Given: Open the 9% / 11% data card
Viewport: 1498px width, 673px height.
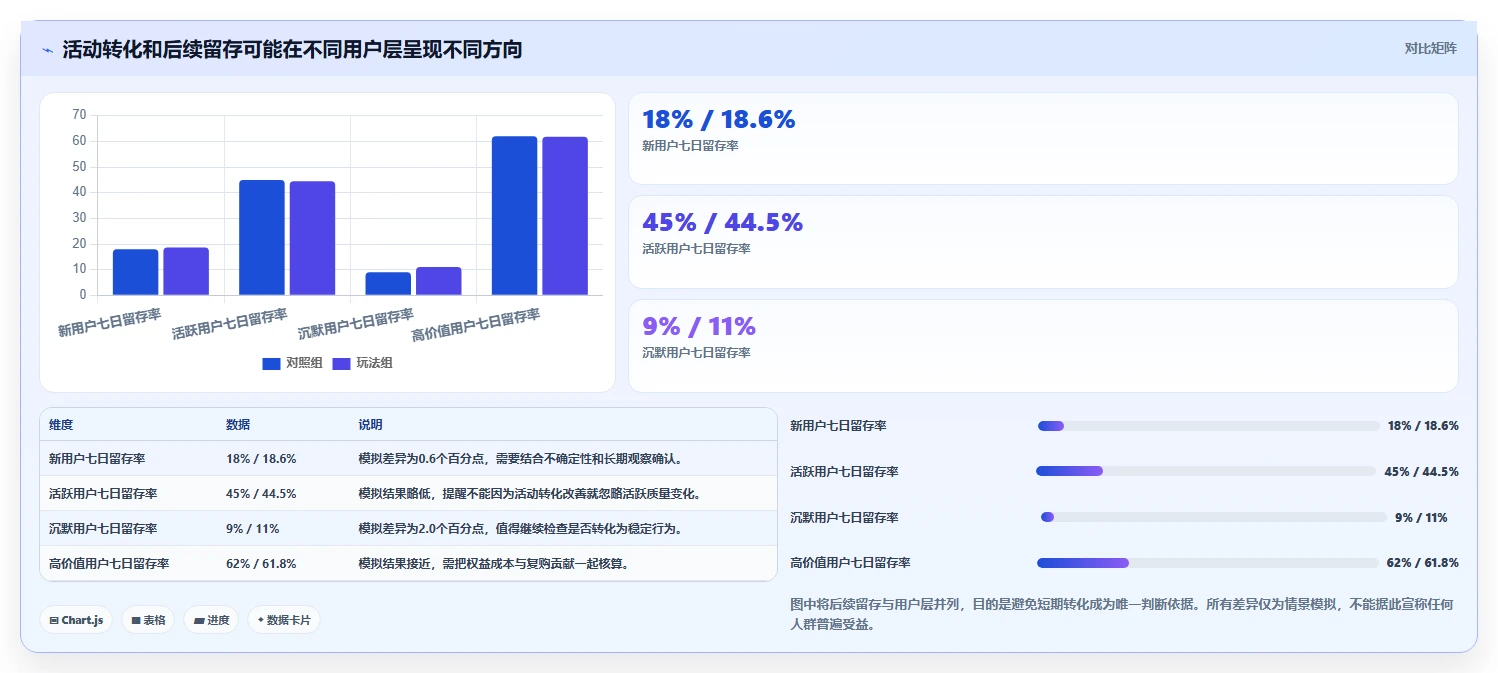Looking at the screenshot, I should click(x=1043, y=346).
